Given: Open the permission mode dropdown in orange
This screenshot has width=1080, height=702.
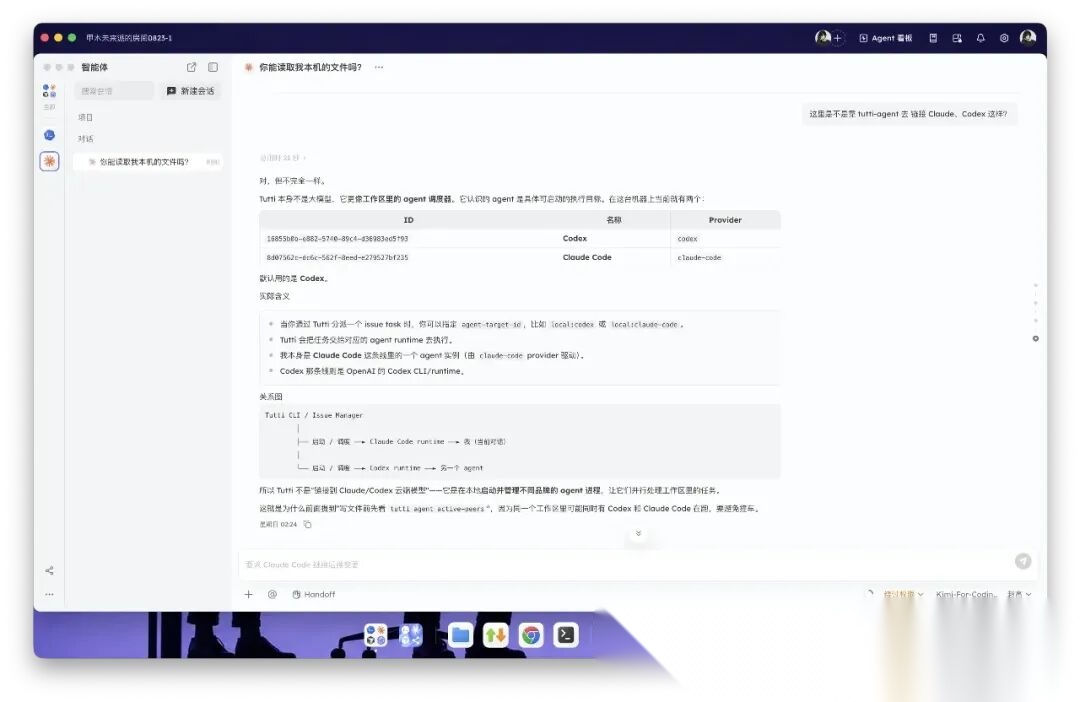Looking at the screenshot, I should click(903, 594).
